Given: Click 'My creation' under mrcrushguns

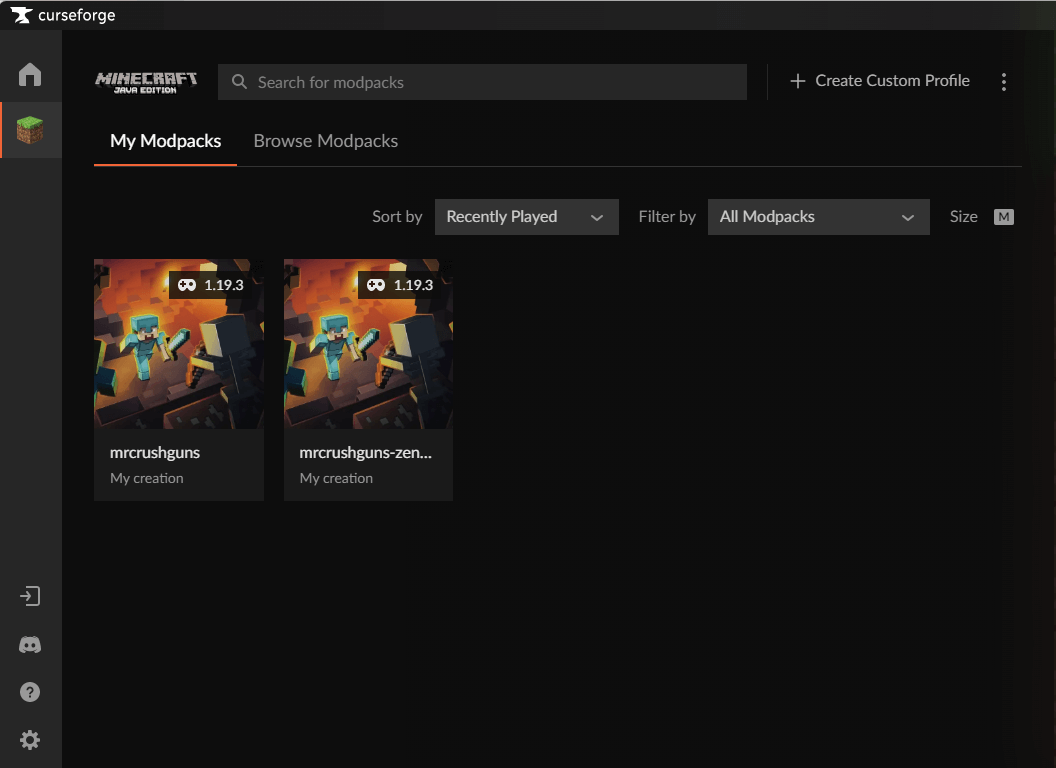Looking at the screenshot, I should (147, 478).
